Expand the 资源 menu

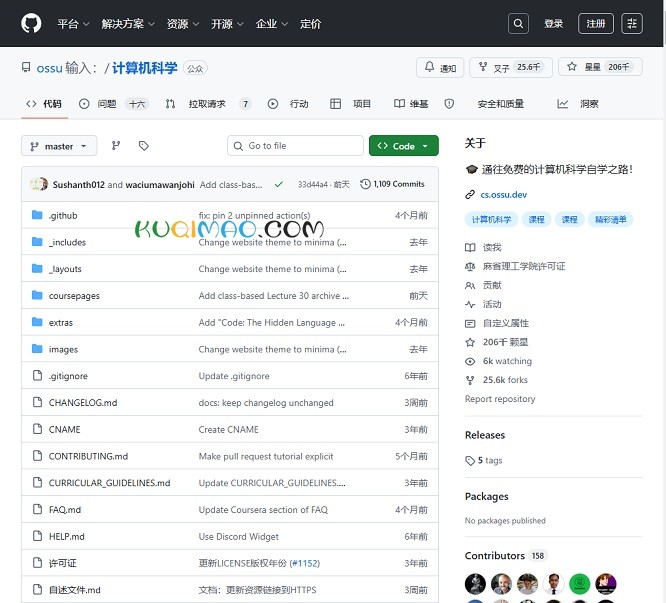(x=183, y=24)
